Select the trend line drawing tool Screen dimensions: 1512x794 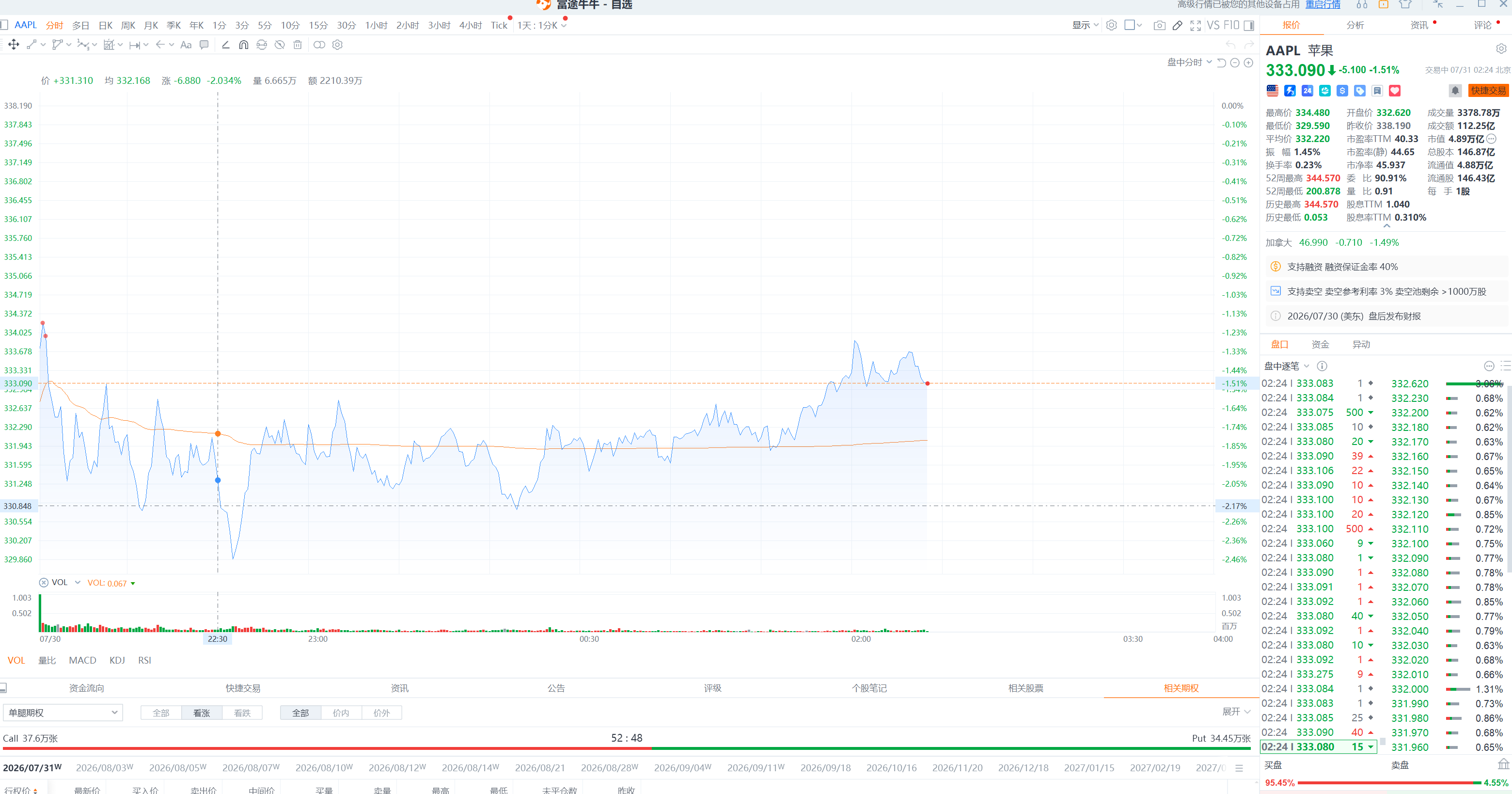click(x=31, y=45)
